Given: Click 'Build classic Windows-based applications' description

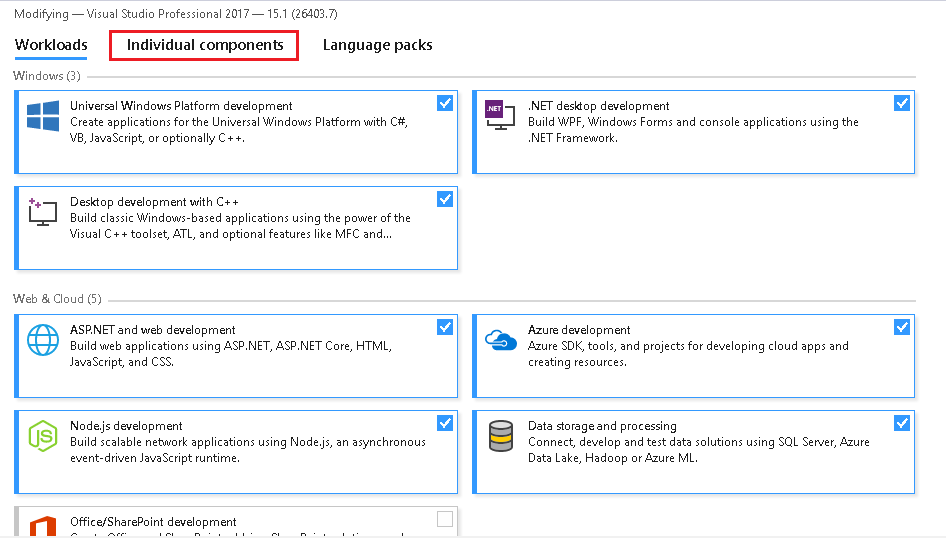Looking at the screenshot, I should (x=240, y=226).
